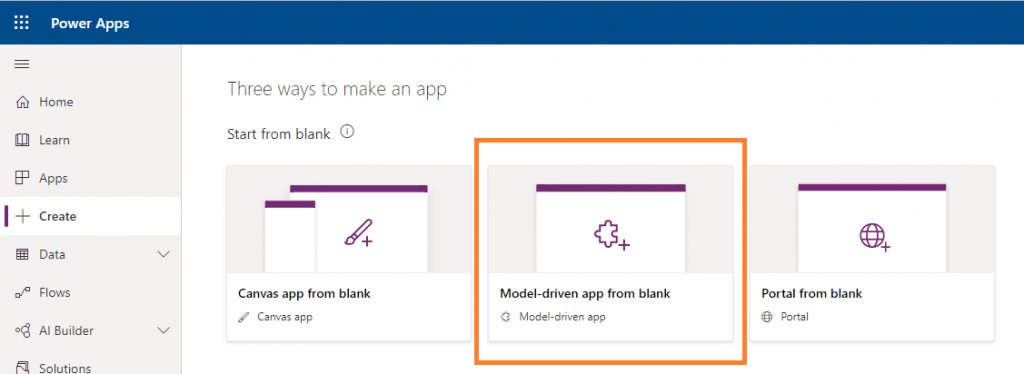Click the Power Apps title link
1024x374 pixels.
(90, 23)
